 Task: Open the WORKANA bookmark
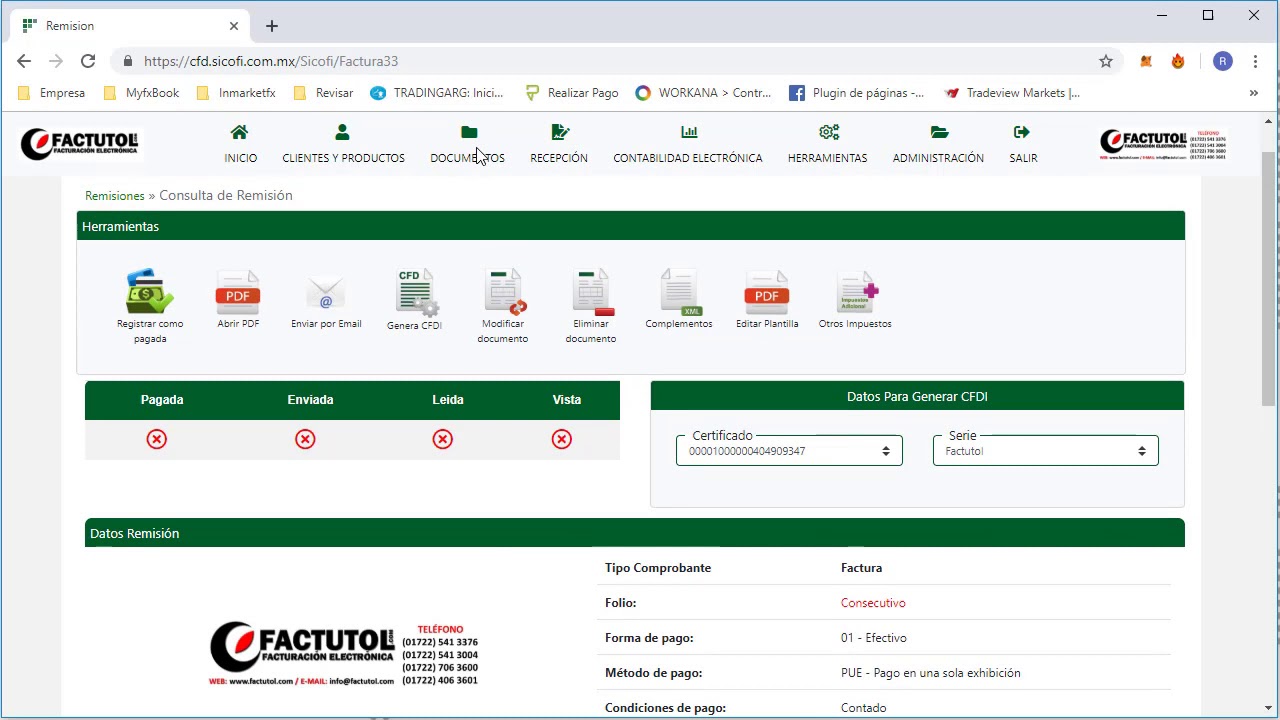tap(703, 93)
